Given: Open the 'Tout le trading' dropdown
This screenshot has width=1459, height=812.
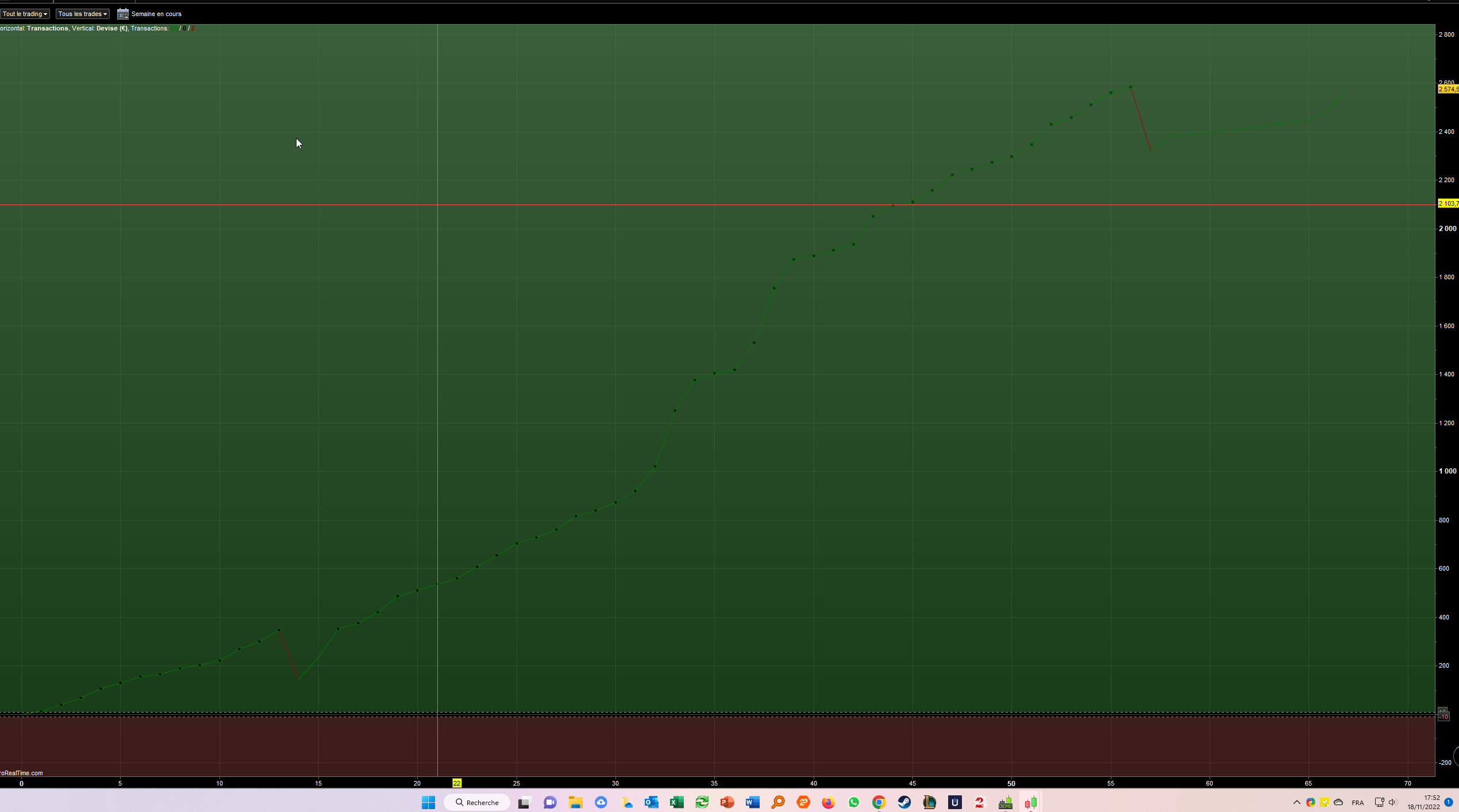Looking at the screenshot, I should coord(25,14).
